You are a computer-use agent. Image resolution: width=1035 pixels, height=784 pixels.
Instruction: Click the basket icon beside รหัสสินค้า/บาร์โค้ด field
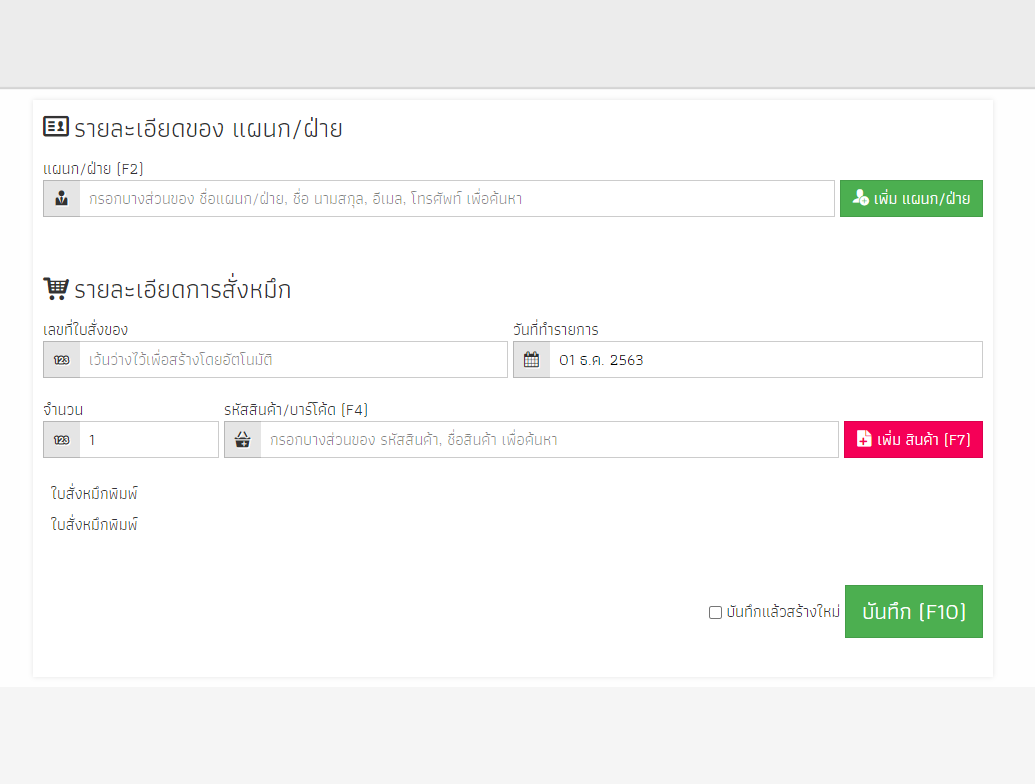[242, 440]
